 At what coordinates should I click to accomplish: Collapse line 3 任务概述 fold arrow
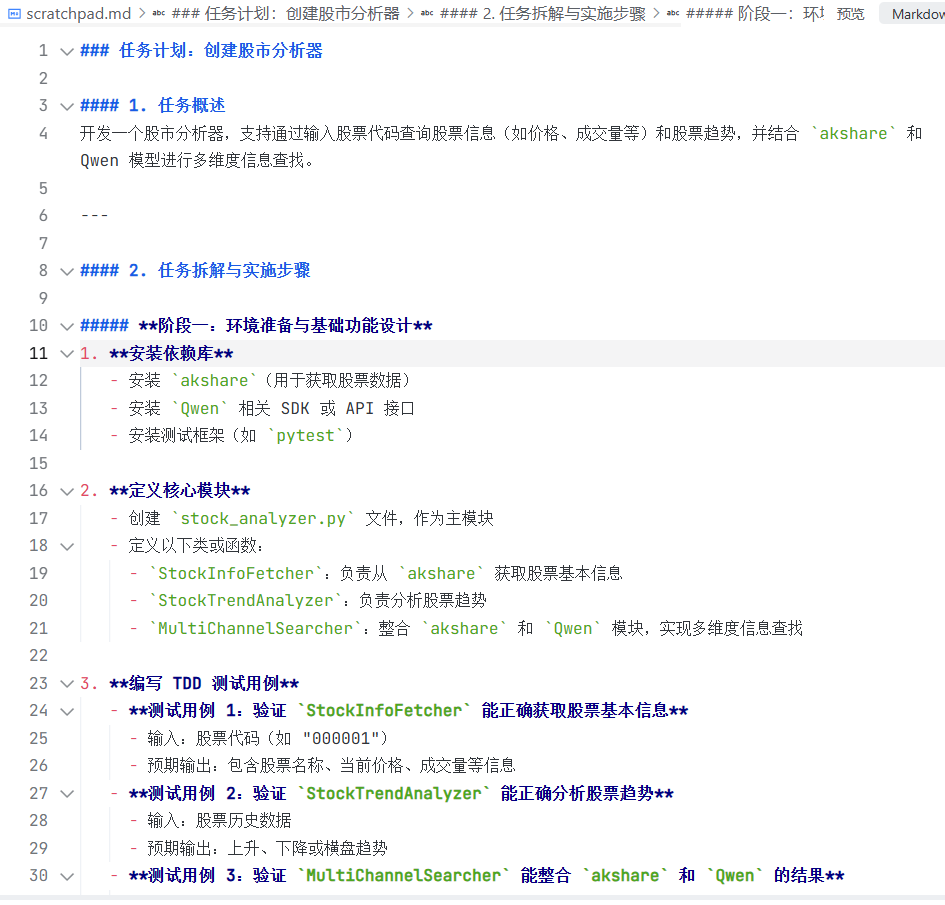[67, 107]
